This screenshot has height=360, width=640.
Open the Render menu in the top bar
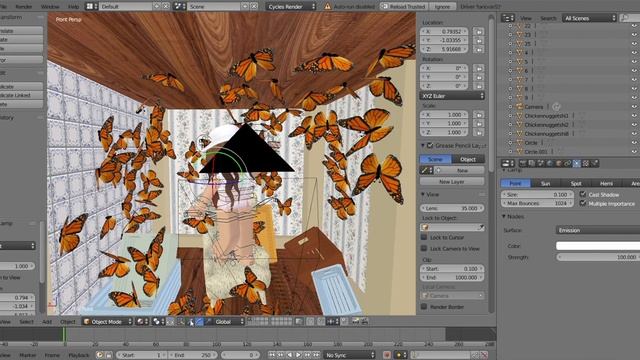[x=24, y=7]
